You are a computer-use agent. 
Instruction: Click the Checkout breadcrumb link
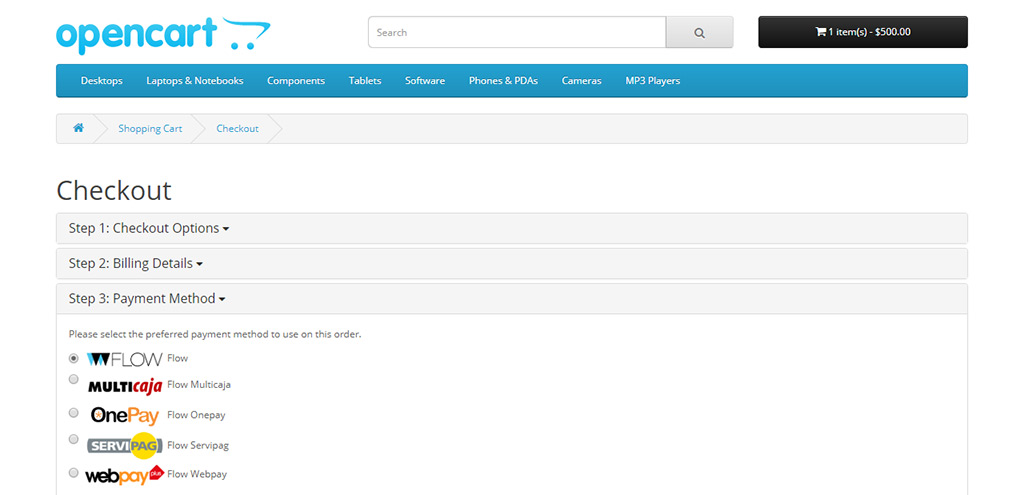pyautogui.click(x=238, y=129)
